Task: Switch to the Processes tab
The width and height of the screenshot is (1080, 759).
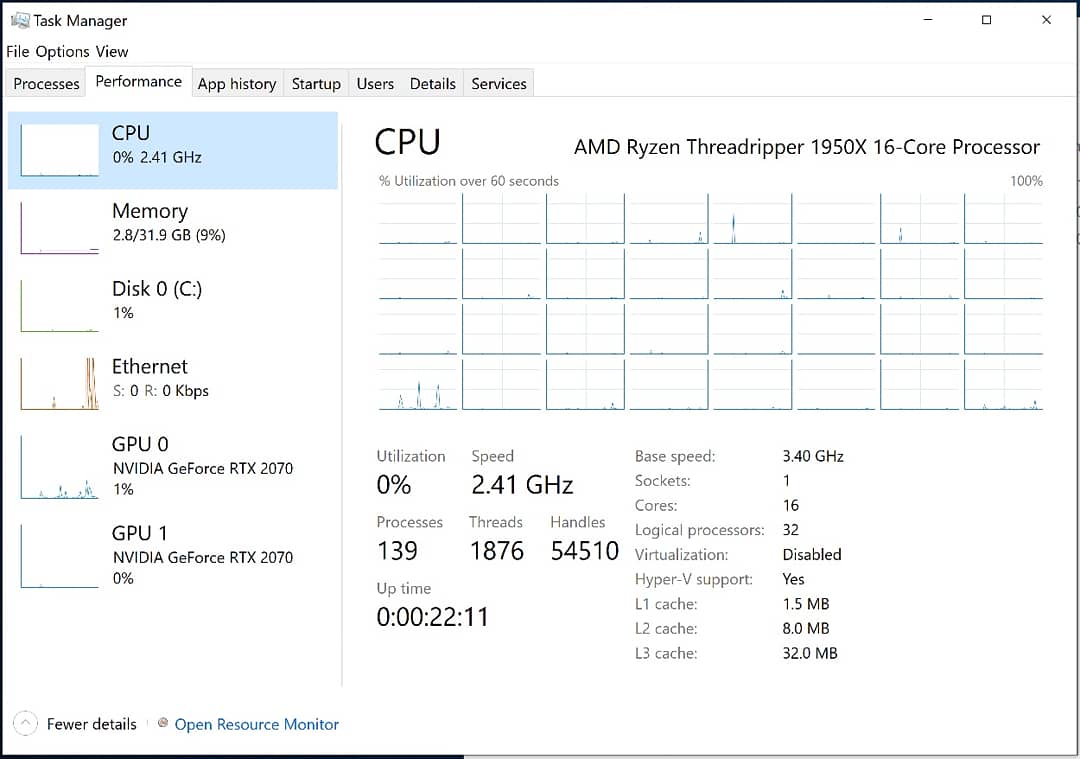Action: (46, 83)
